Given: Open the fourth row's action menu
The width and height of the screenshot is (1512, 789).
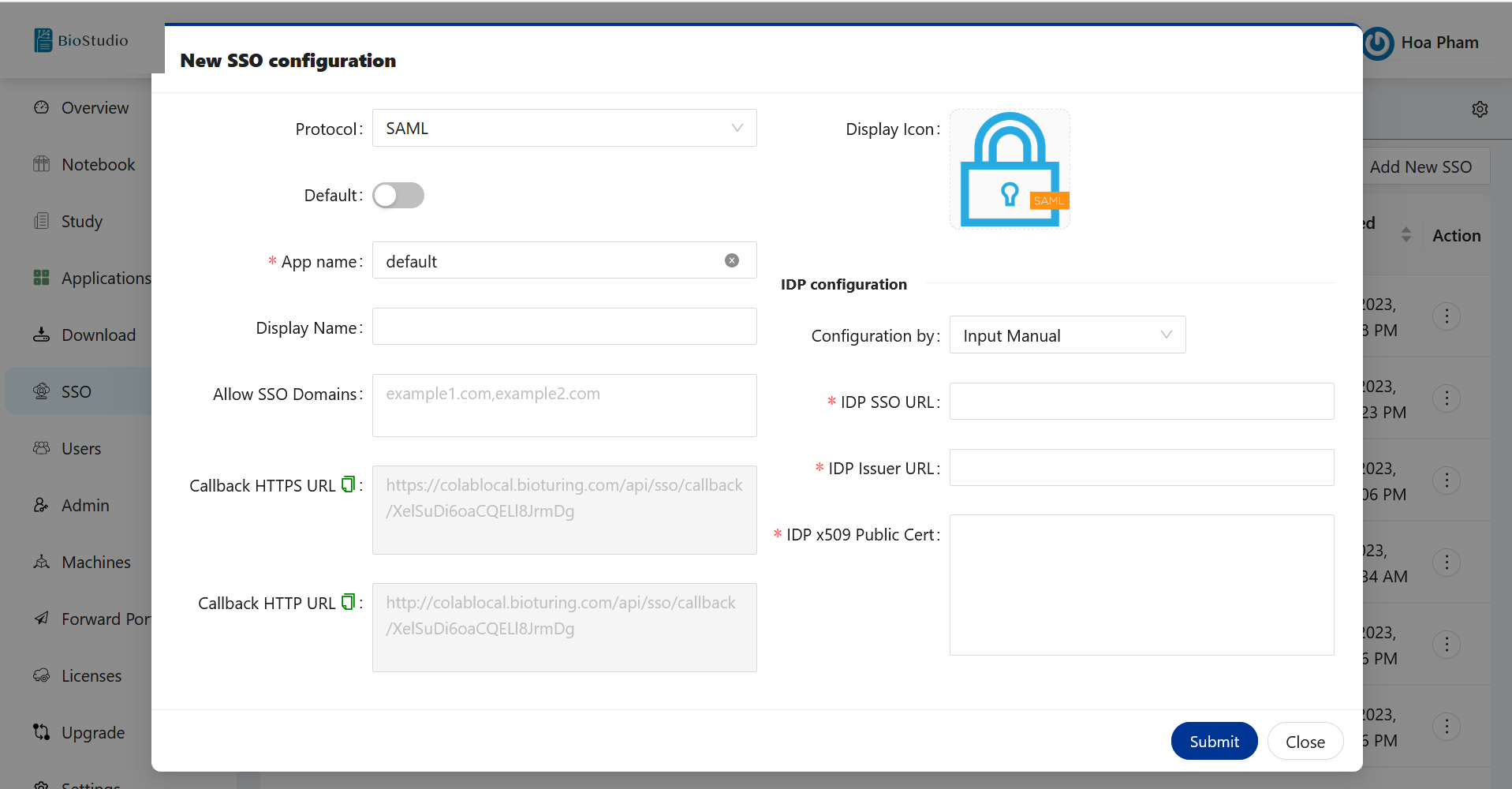Looking at the screenshot, I should (x=1447, y=563).
